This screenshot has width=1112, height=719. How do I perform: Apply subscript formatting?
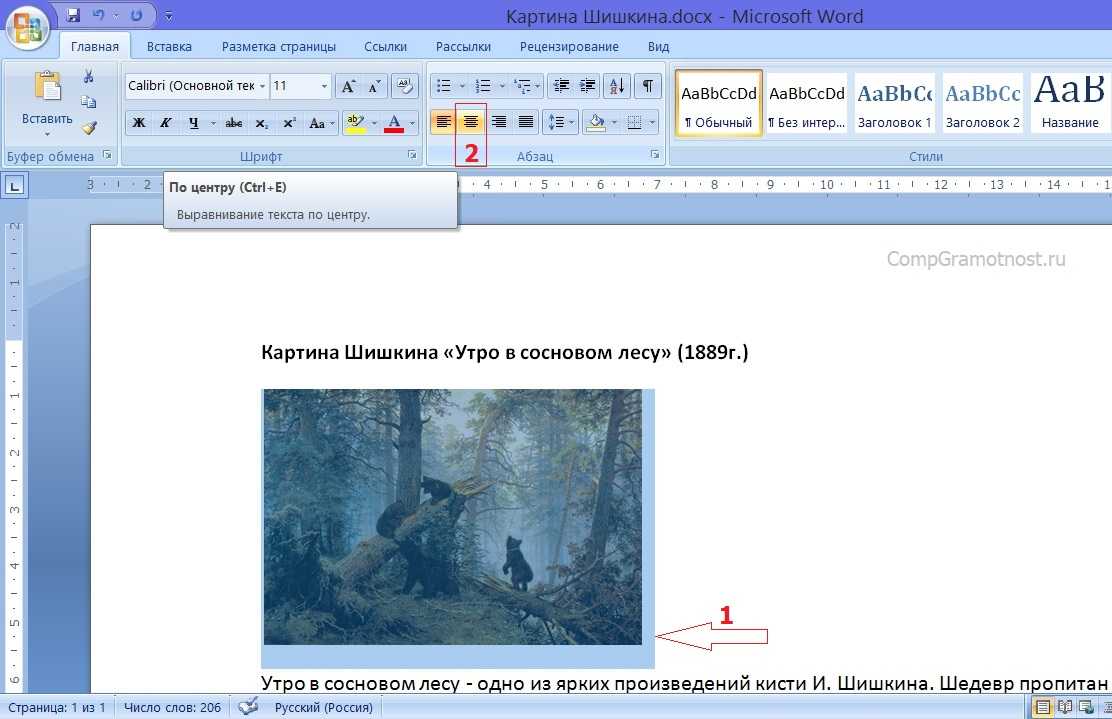(x=261, y=123)
